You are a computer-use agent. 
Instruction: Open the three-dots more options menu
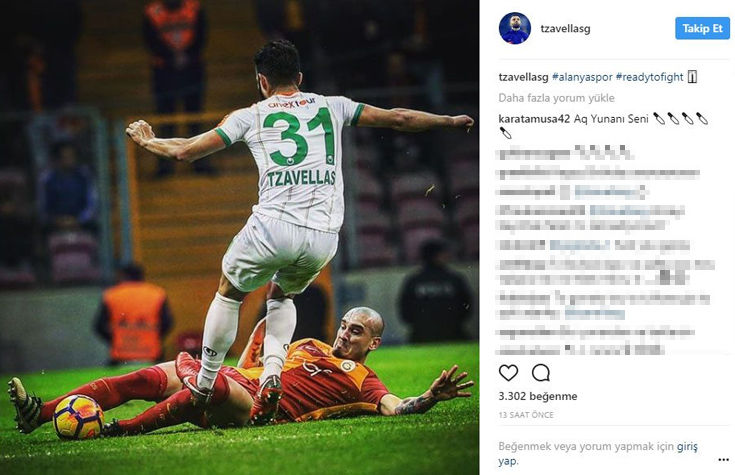coord(723,460)
